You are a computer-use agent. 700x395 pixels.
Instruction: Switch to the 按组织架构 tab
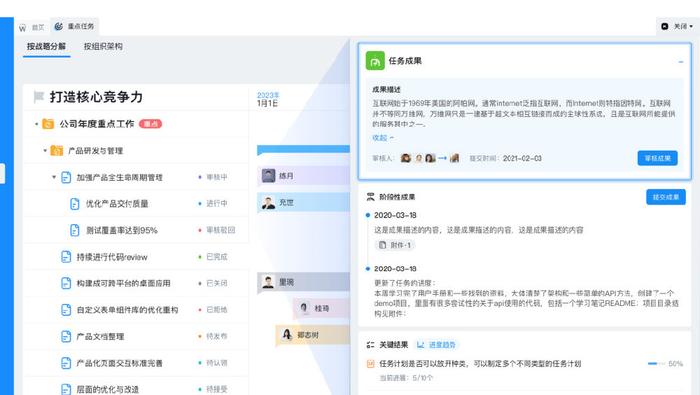[103, 46]
